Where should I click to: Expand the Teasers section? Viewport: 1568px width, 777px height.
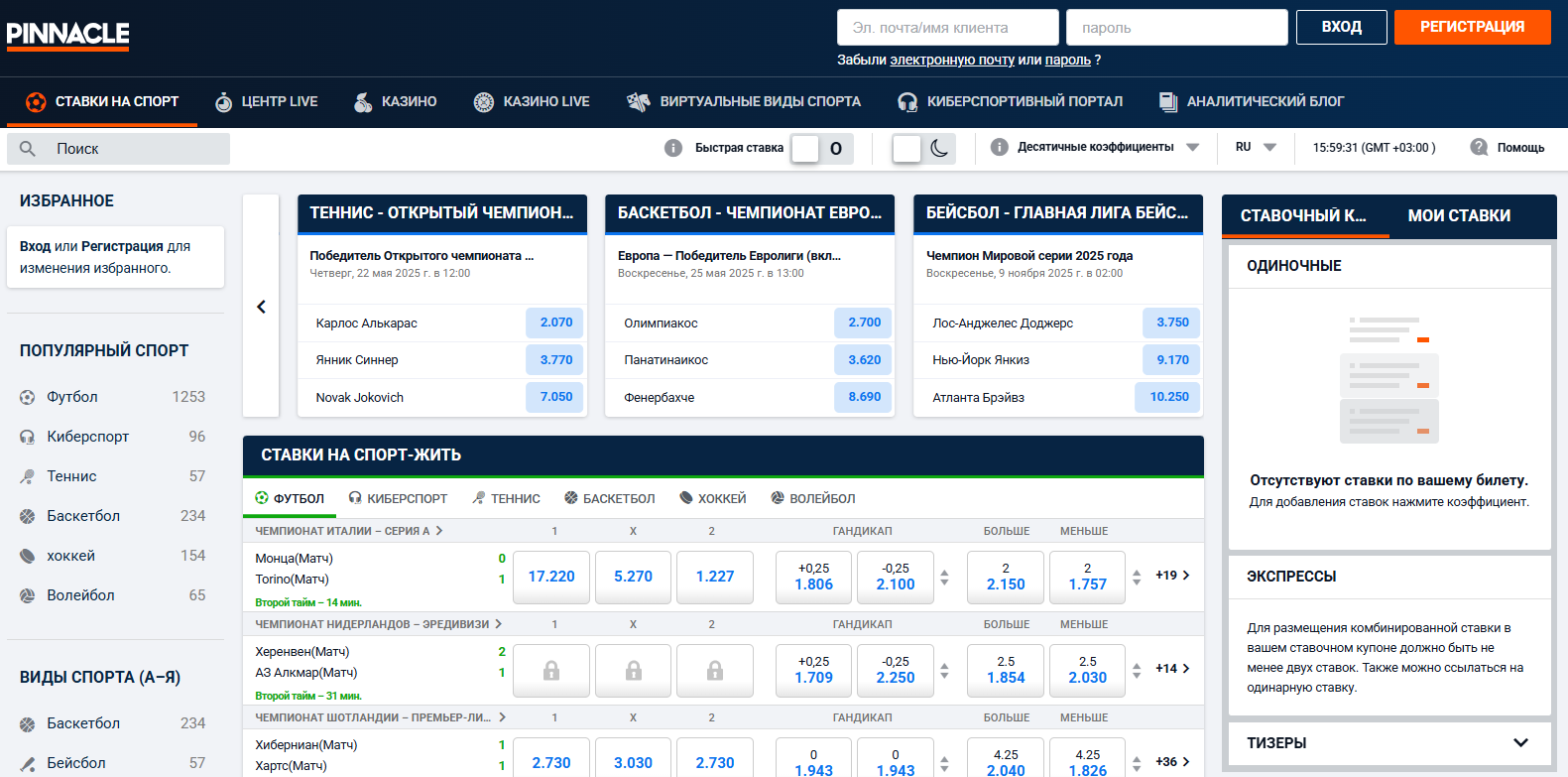point(1519,742)
